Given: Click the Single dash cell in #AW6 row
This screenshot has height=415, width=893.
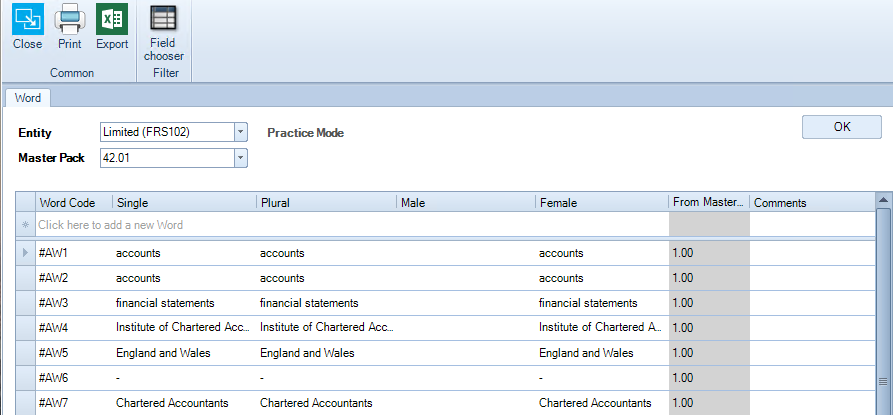Looking at the screenshot, I should click(x=185, y=378).
